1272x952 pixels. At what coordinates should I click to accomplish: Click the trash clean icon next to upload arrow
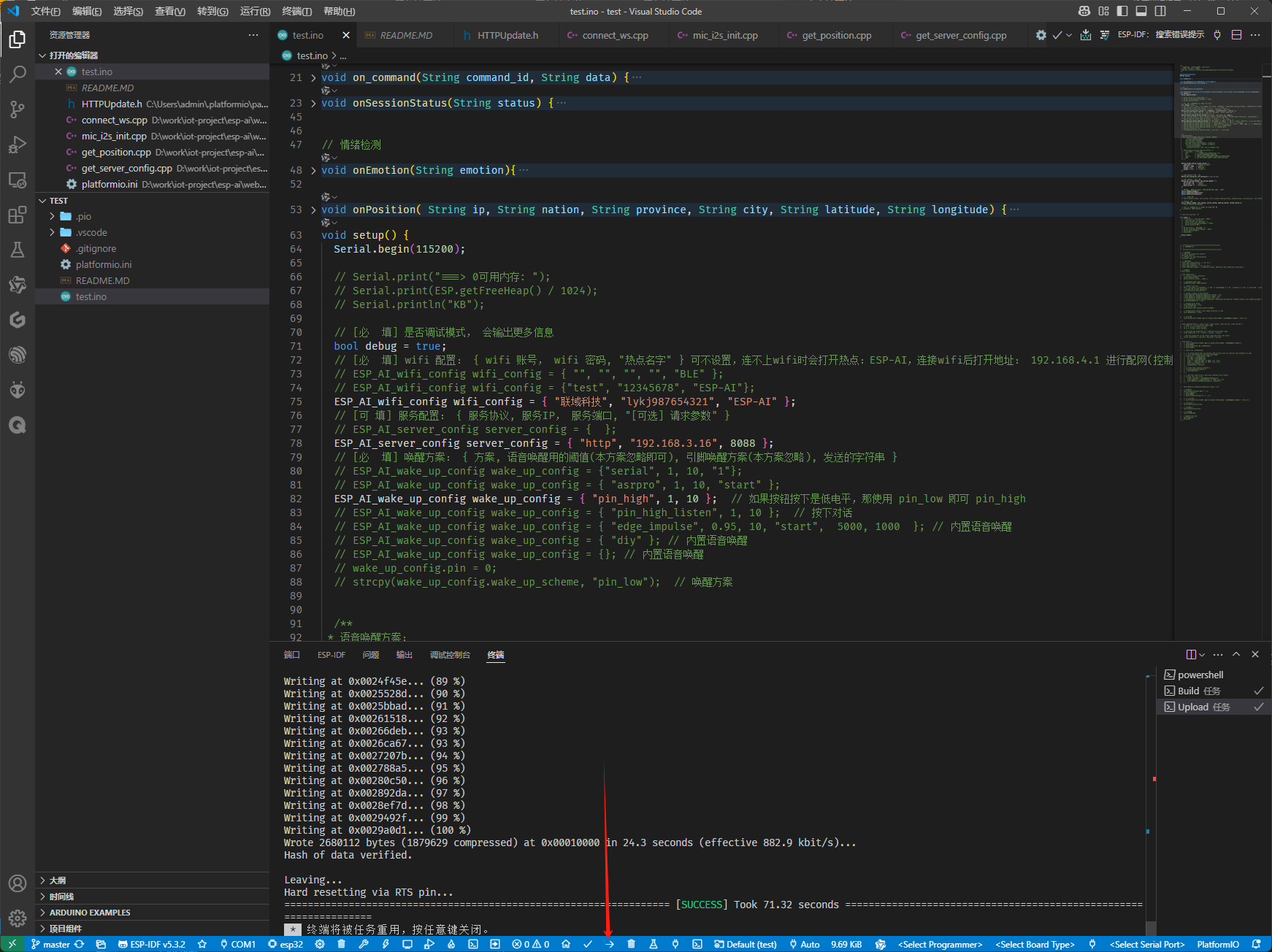pyautogui.click(x=632, y=944)
